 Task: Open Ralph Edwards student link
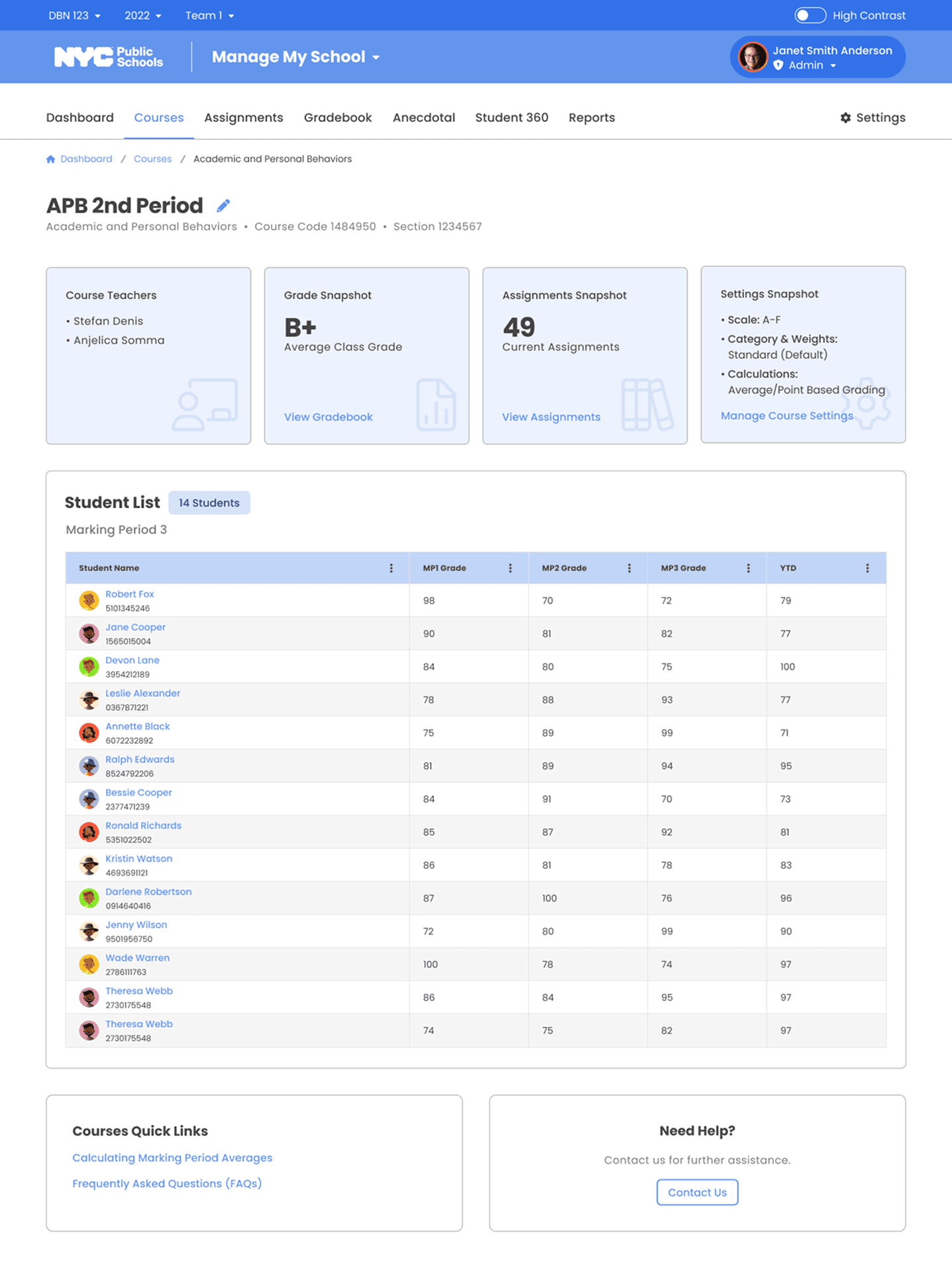[140, 760]
